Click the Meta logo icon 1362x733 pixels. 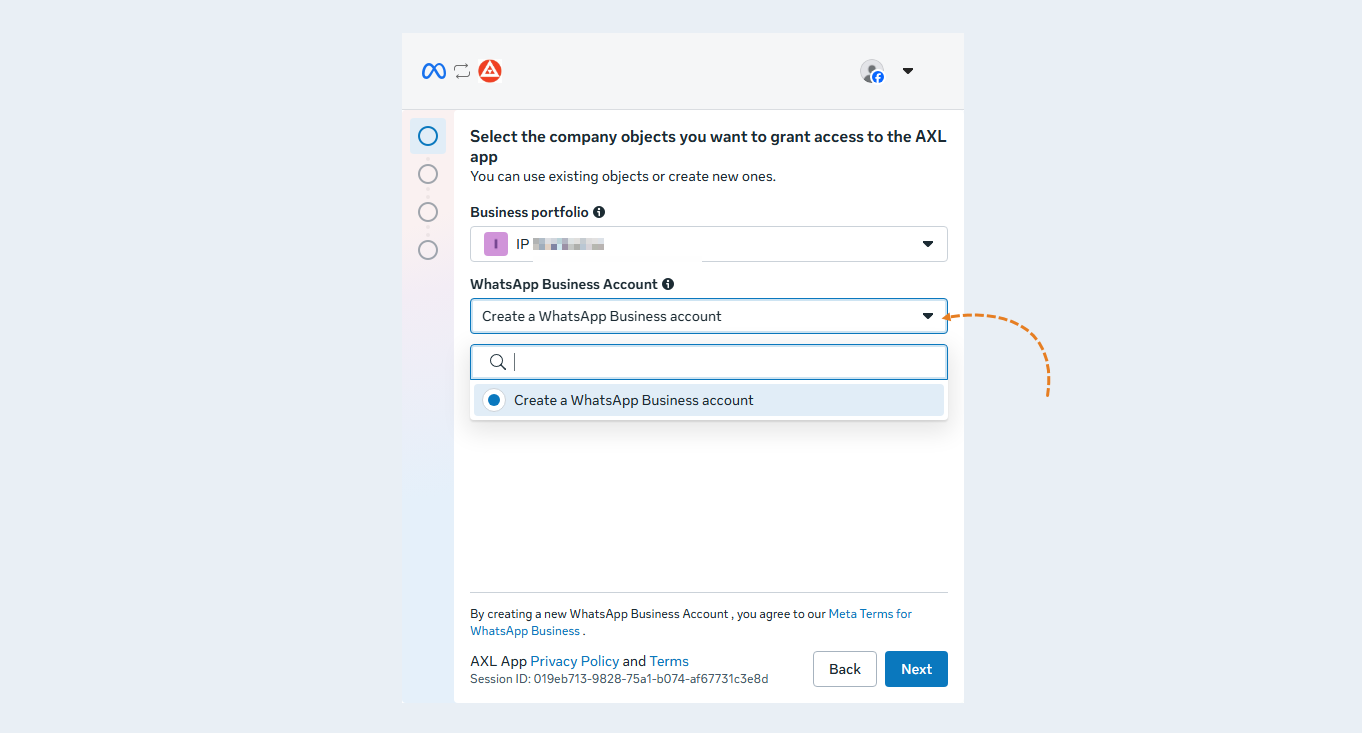pyautogui.click(x=433, y=71)
